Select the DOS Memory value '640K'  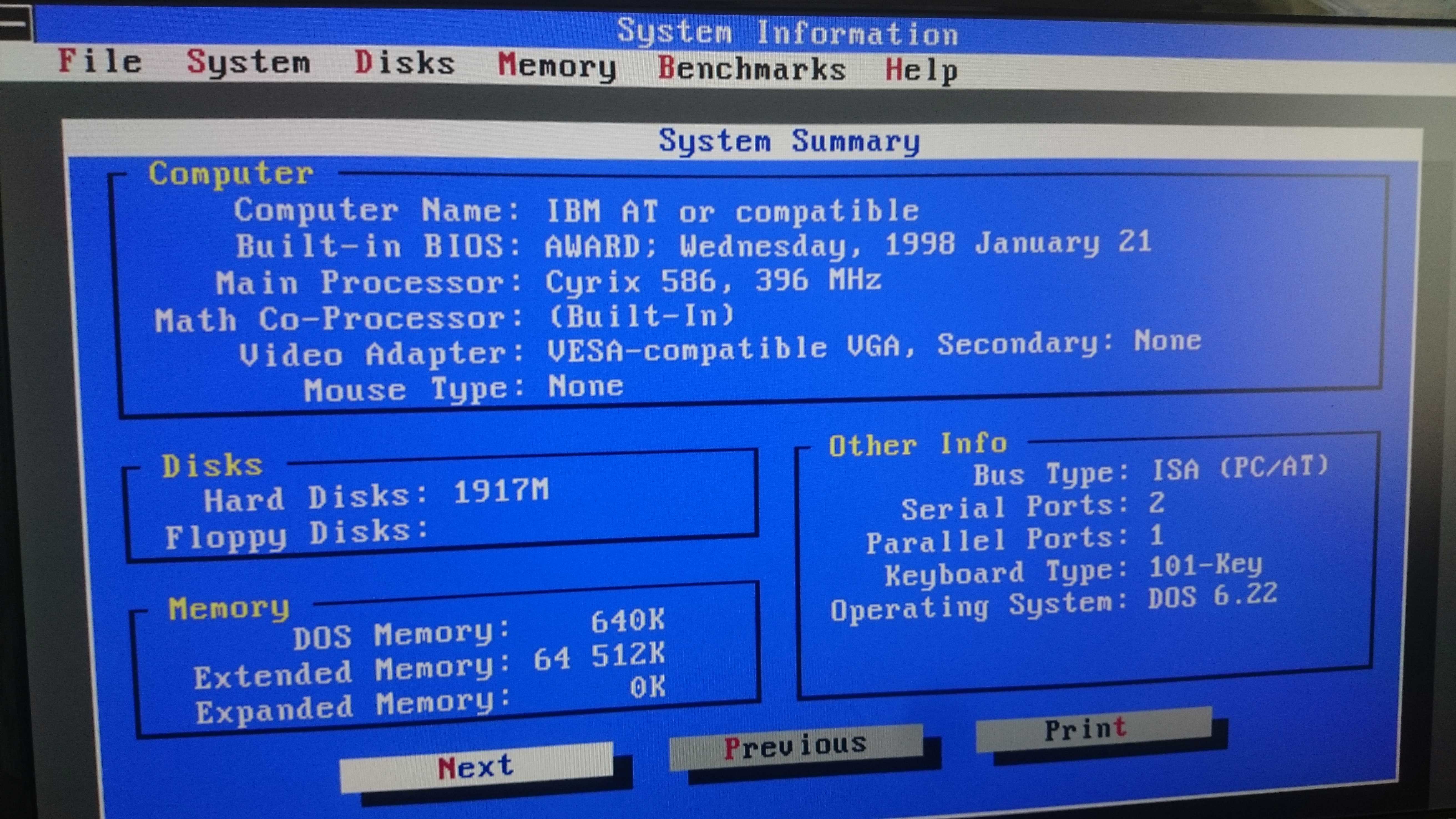click(x=628, y=621)
